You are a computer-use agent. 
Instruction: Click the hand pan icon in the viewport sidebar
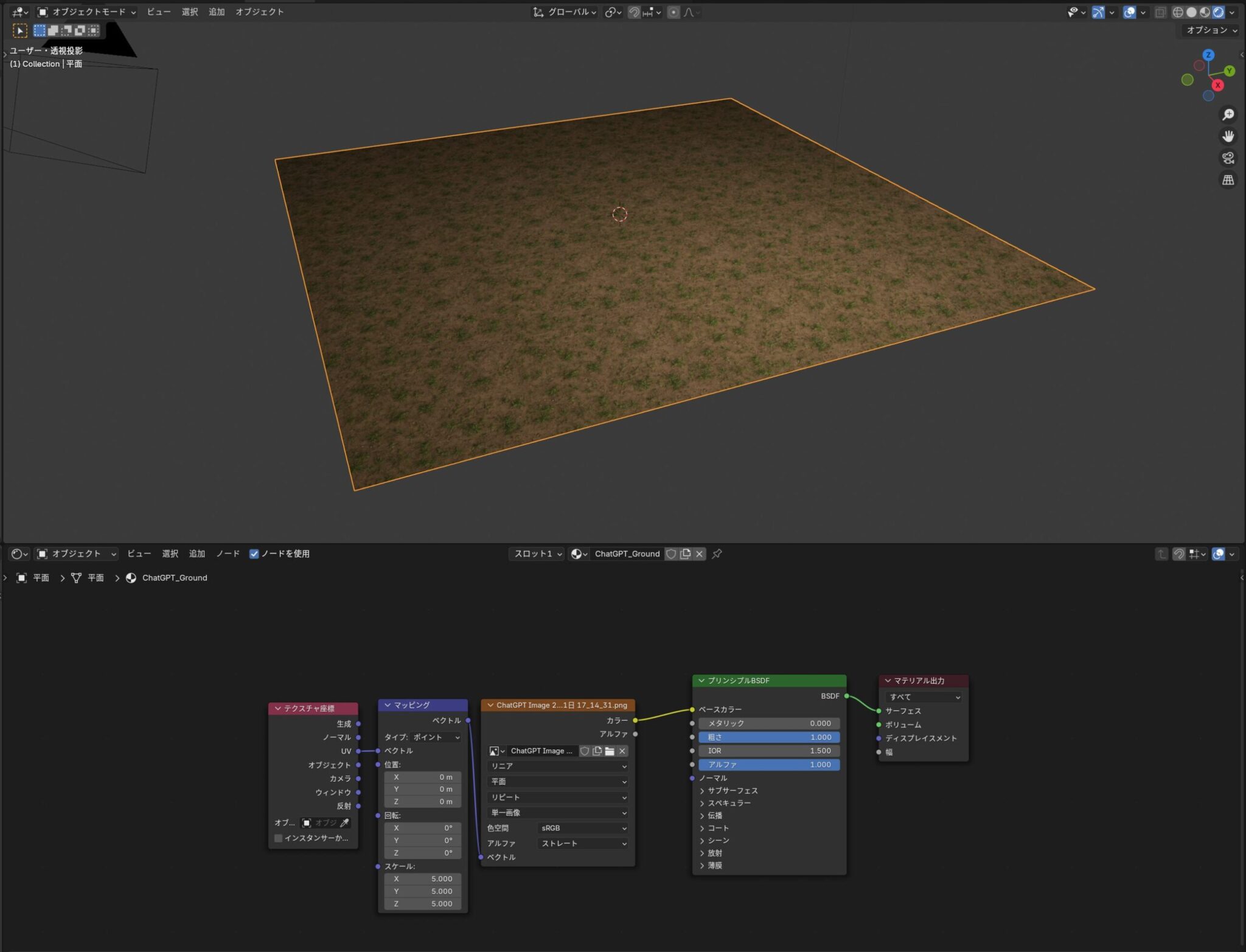coord(1228,136)
